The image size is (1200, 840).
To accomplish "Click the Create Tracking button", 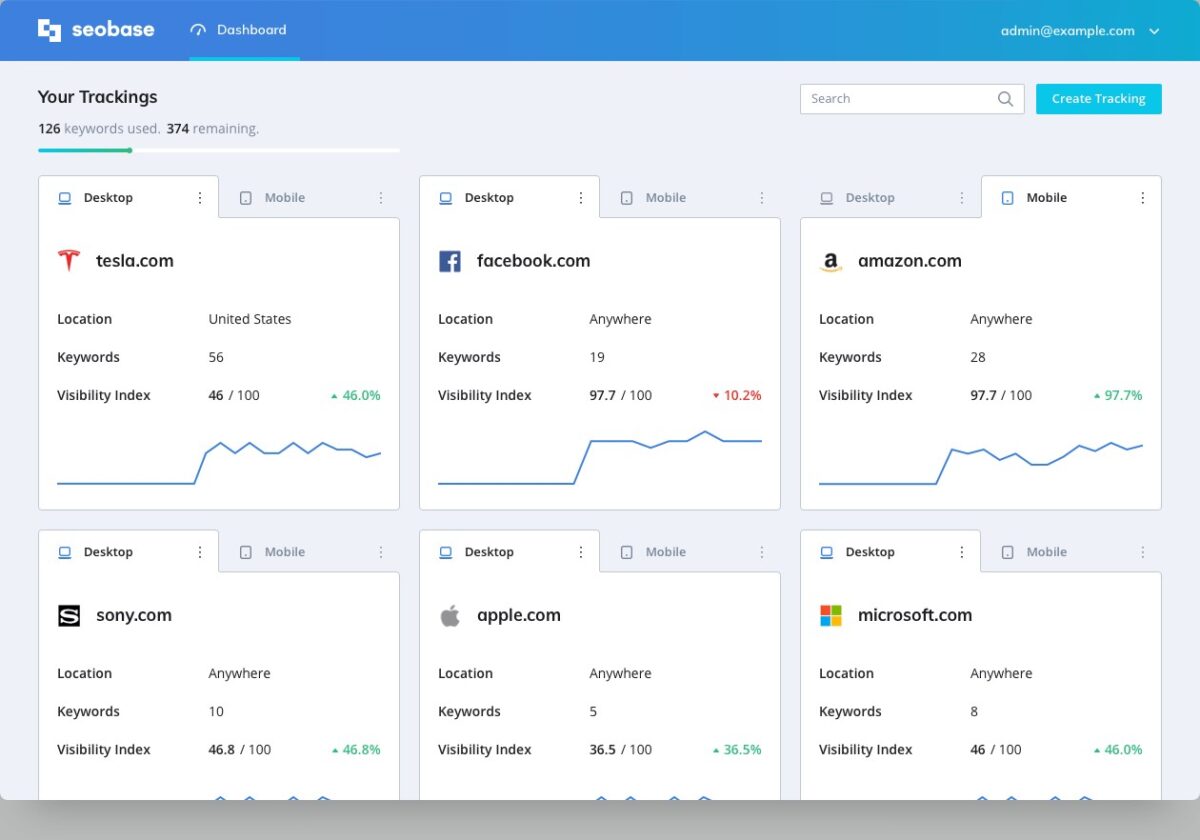I will 1098,99.
